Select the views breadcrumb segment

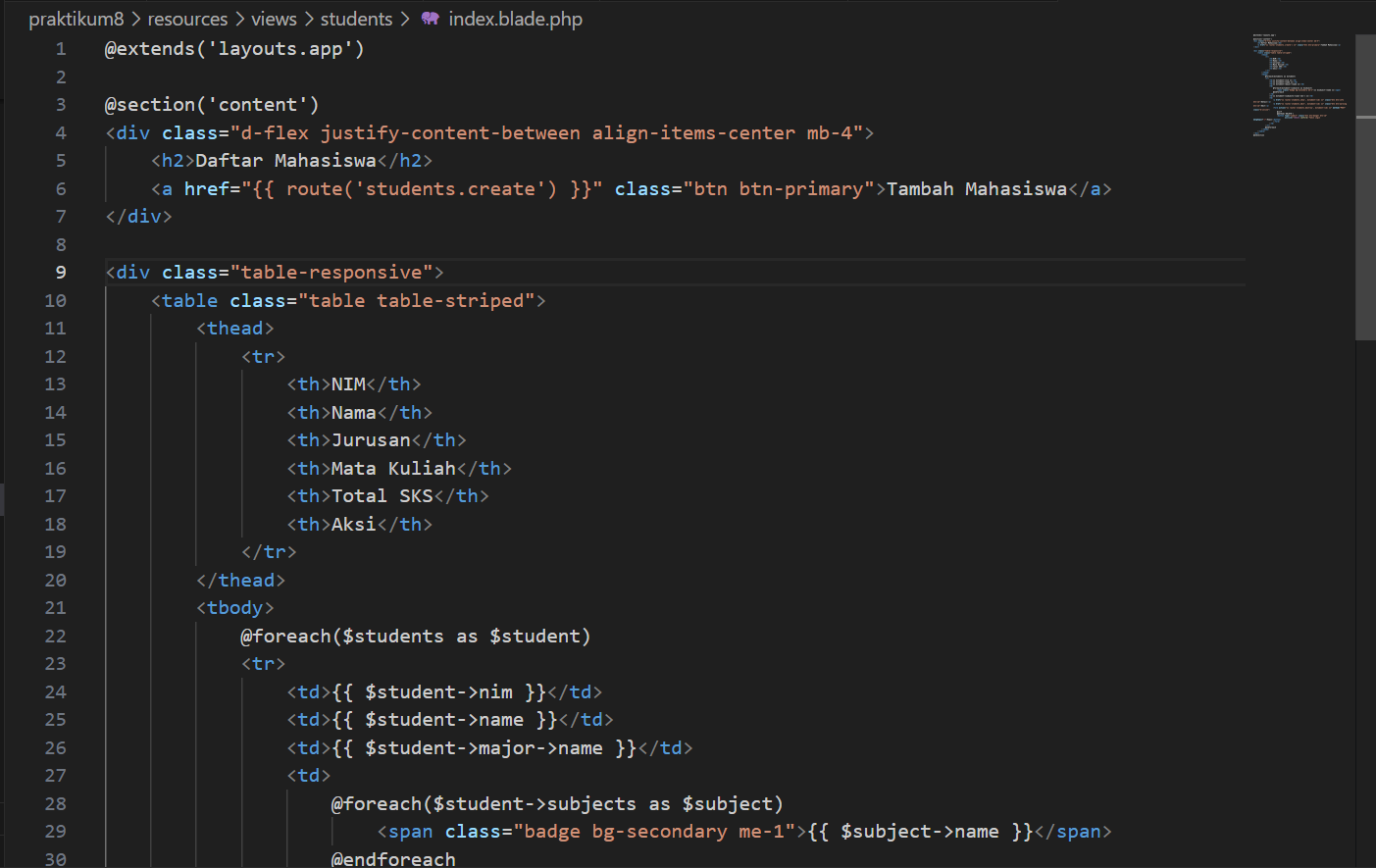pyautogui.click(x=274, y=19)
